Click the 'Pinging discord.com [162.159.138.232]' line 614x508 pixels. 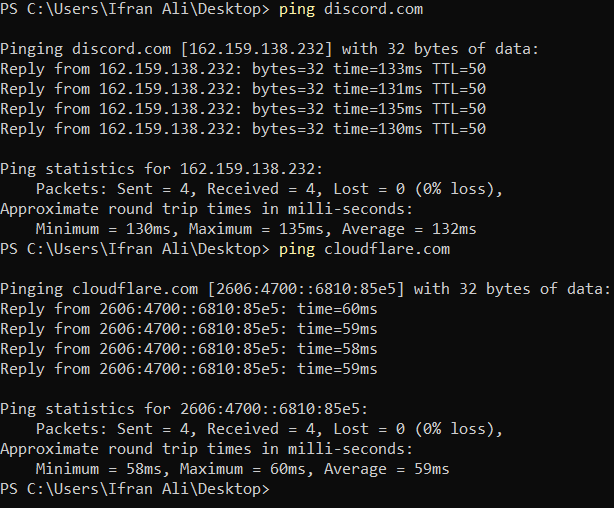269,50
